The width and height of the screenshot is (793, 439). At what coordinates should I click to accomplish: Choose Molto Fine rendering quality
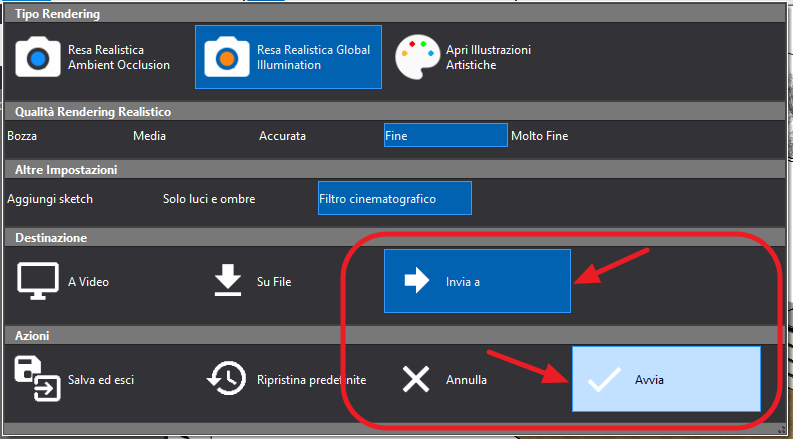pyautogui.click(x=540, y=136)
